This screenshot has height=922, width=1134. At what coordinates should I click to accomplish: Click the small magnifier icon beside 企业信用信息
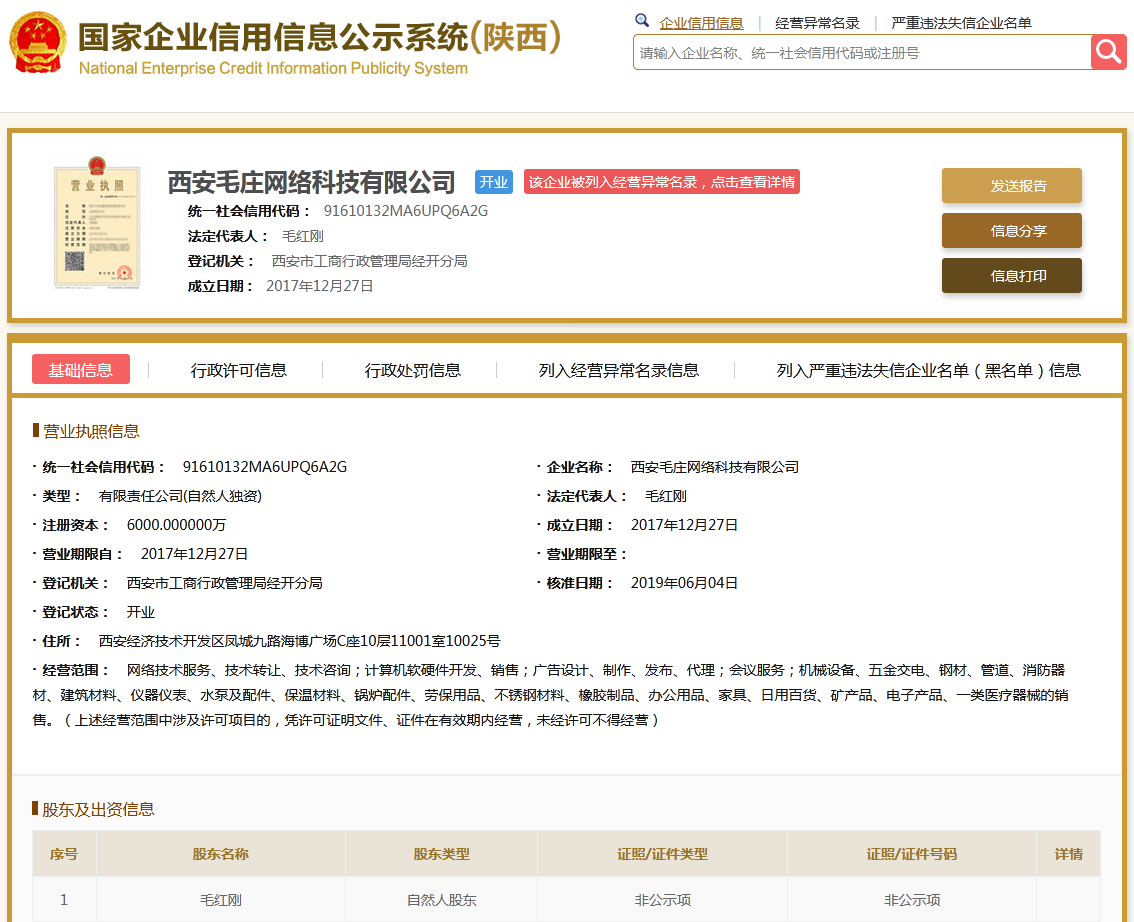[x=642, y=21]
